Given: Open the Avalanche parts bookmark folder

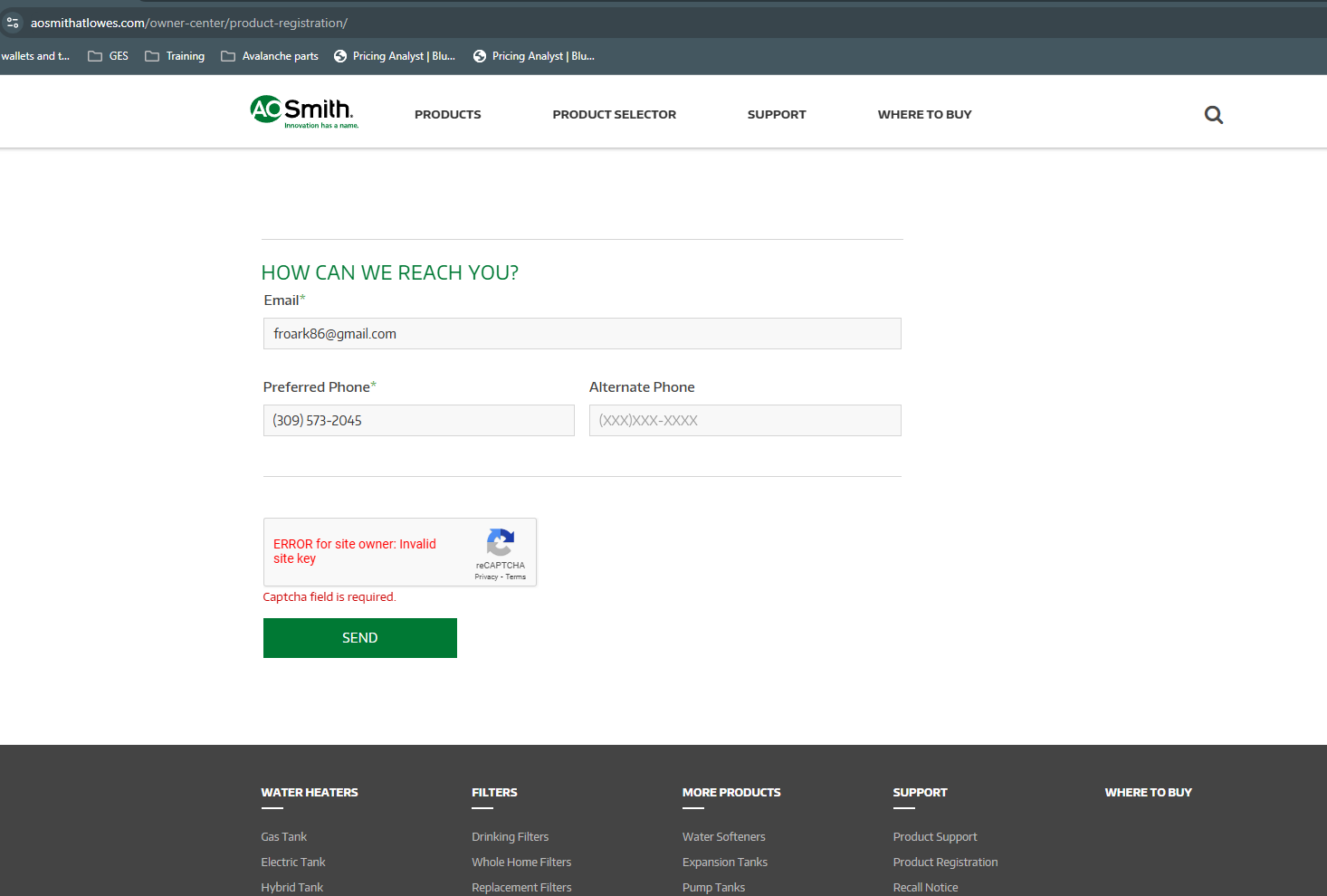Looking at the screenshot, I should 270,56.
